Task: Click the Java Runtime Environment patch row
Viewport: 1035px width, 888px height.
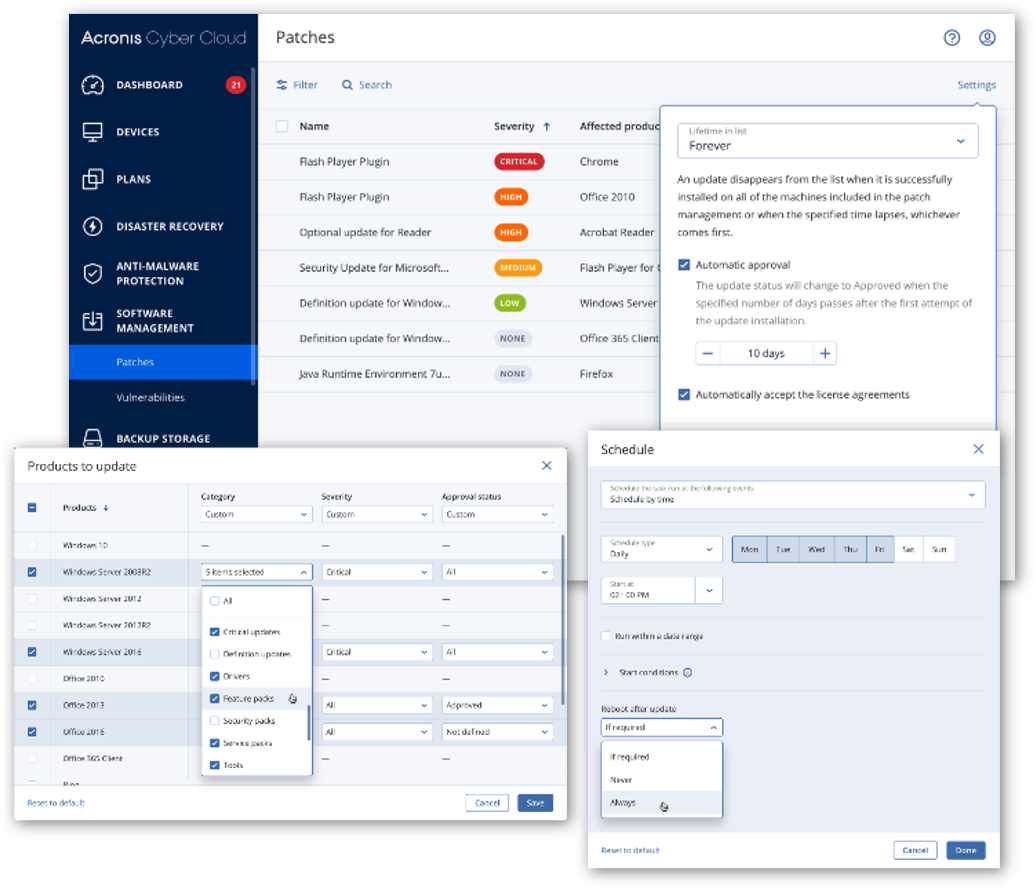Action: pos(459,374)
